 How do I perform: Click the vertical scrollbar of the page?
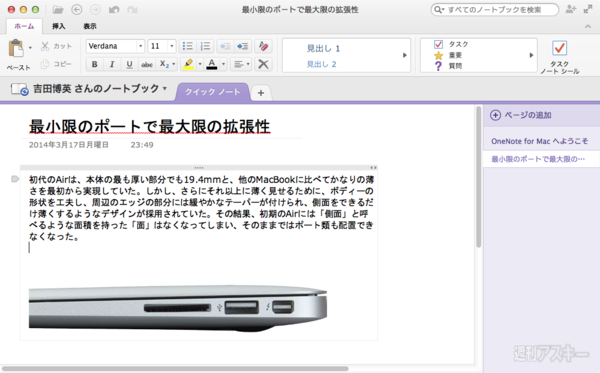point(478,176)
